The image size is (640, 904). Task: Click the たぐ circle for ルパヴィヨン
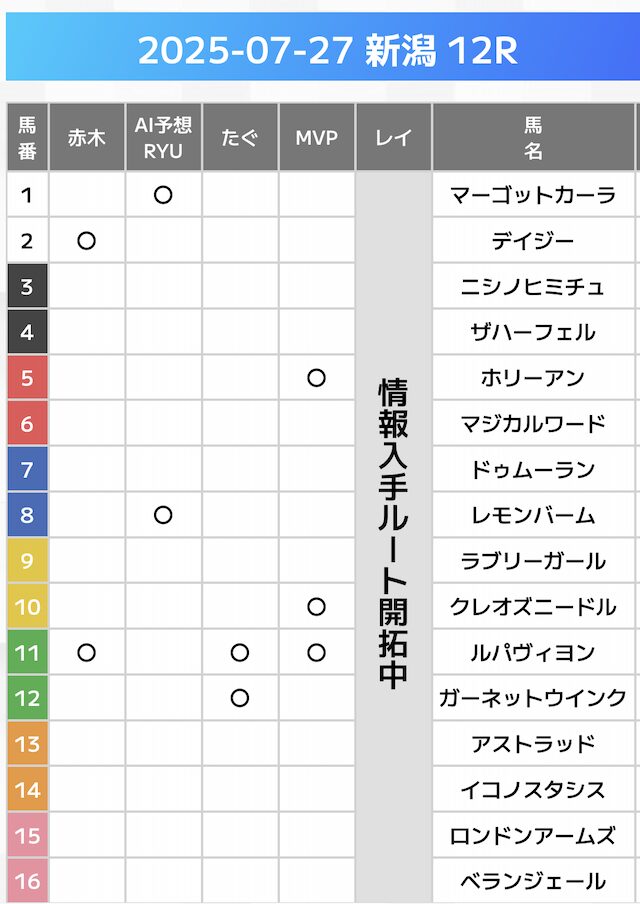(240, 653)
